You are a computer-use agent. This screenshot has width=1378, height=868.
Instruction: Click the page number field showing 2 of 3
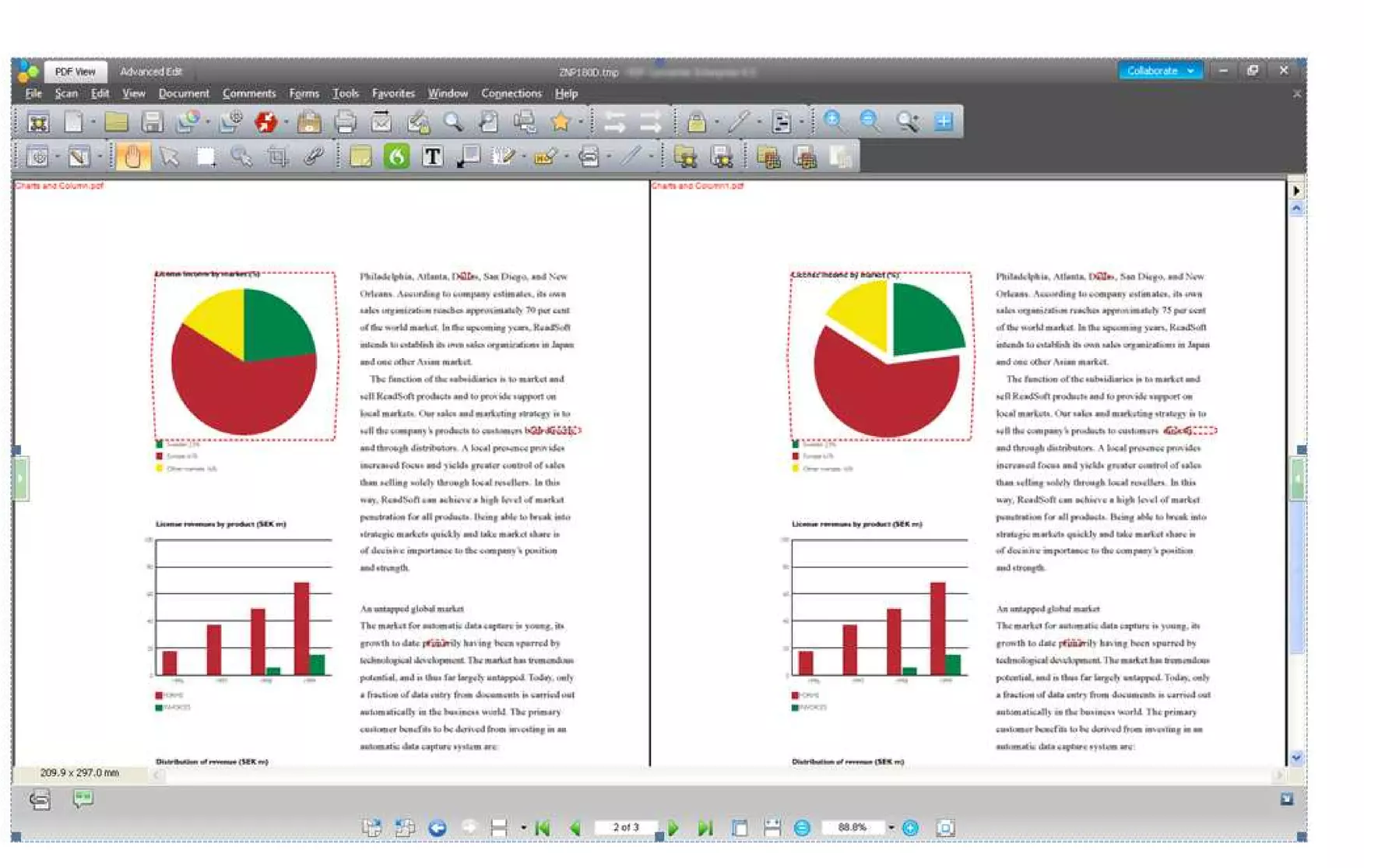point(626,827)
